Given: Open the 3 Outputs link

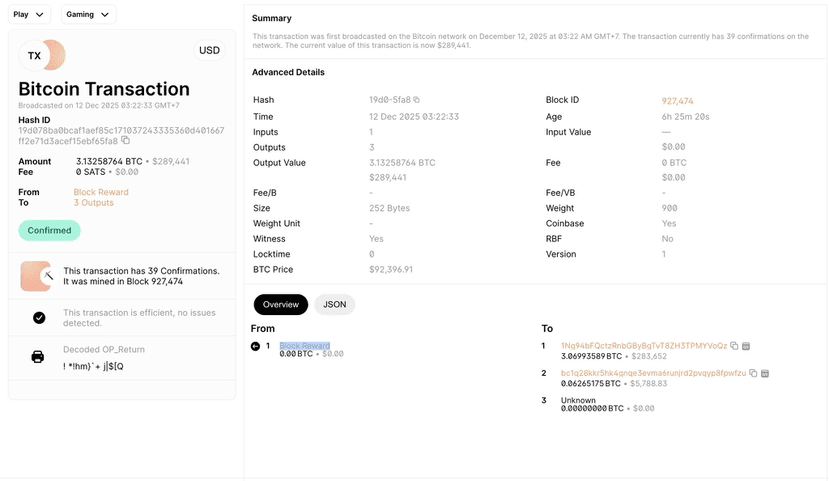Looking at the screenshot, I should [x=94, y=203].
